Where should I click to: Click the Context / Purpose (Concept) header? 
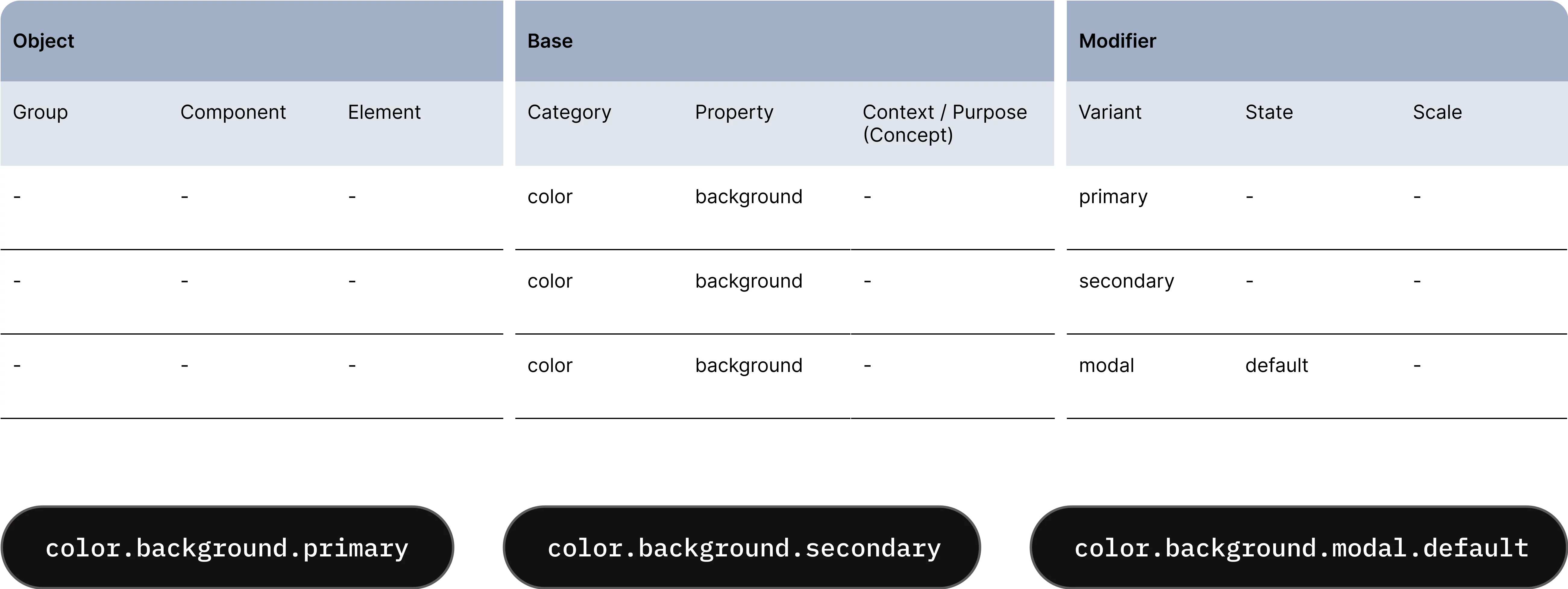point(944,123)
